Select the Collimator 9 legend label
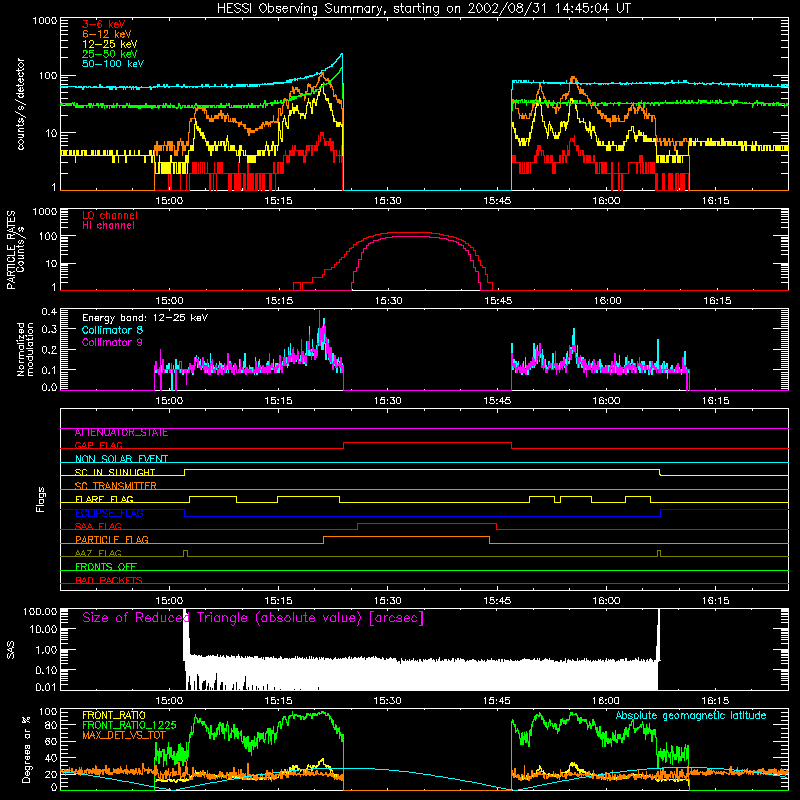Viewport: 800px width, 800px height. coord(112,342)
